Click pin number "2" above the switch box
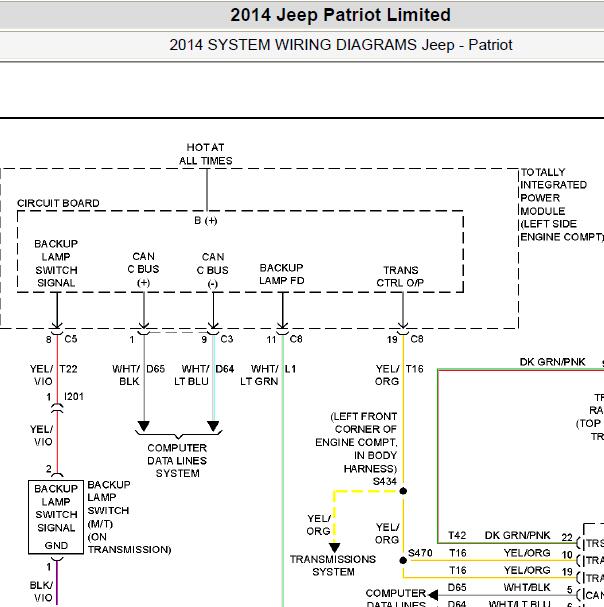 [48, 469]
